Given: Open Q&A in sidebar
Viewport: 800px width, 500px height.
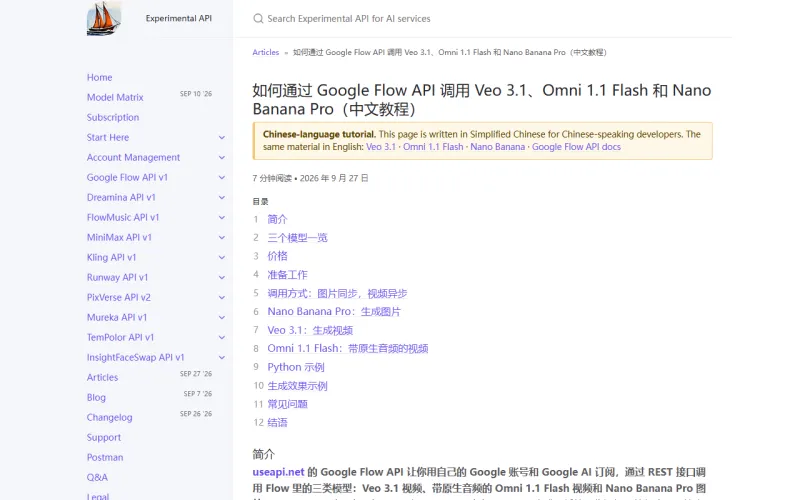Looking at the screenshot, I should (x=97, y=477).
